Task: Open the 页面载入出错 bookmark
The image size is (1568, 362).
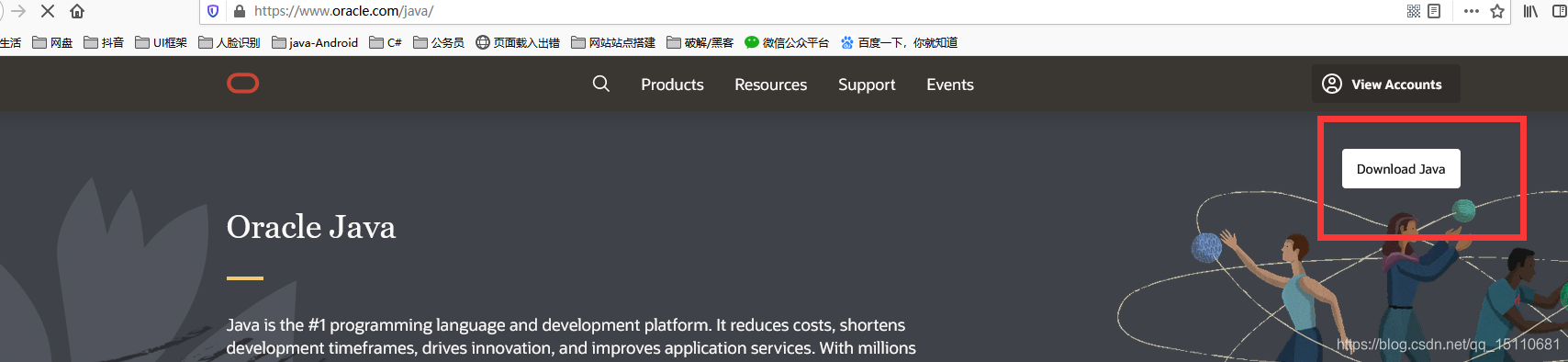Action: [x=518, y=42]
